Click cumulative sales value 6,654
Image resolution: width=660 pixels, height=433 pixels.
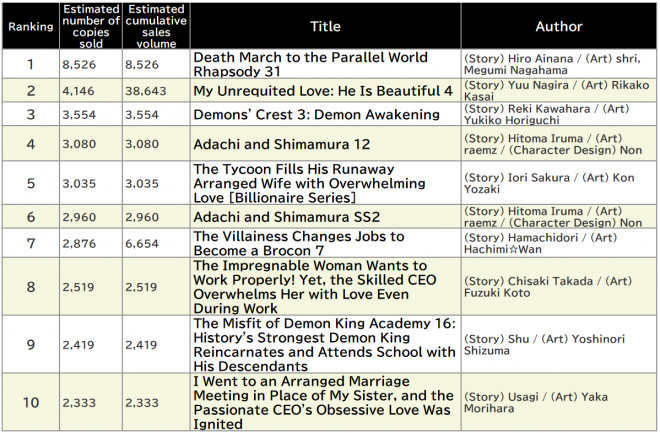click(142, 244)
